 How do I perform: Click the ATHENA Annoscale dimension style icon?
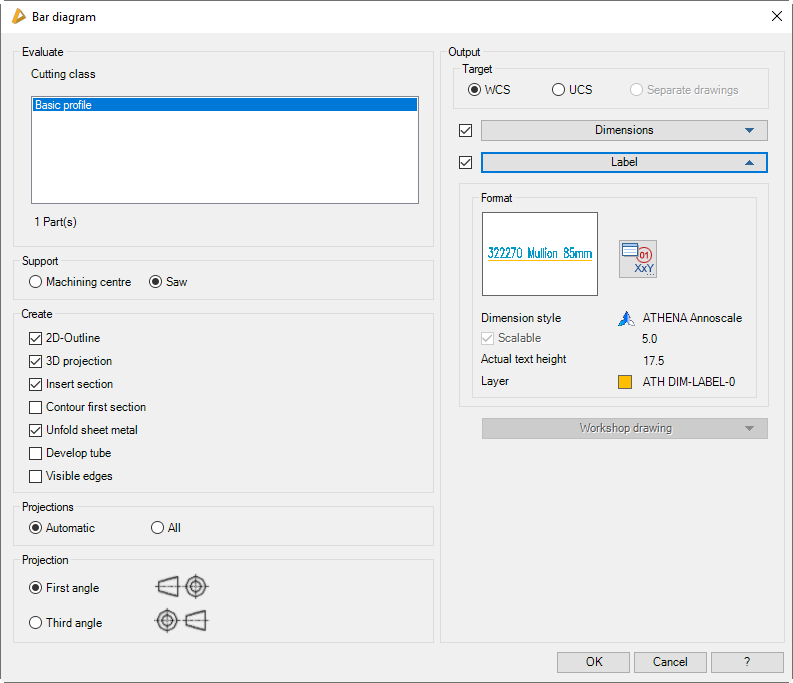click(x=626, y=319)
